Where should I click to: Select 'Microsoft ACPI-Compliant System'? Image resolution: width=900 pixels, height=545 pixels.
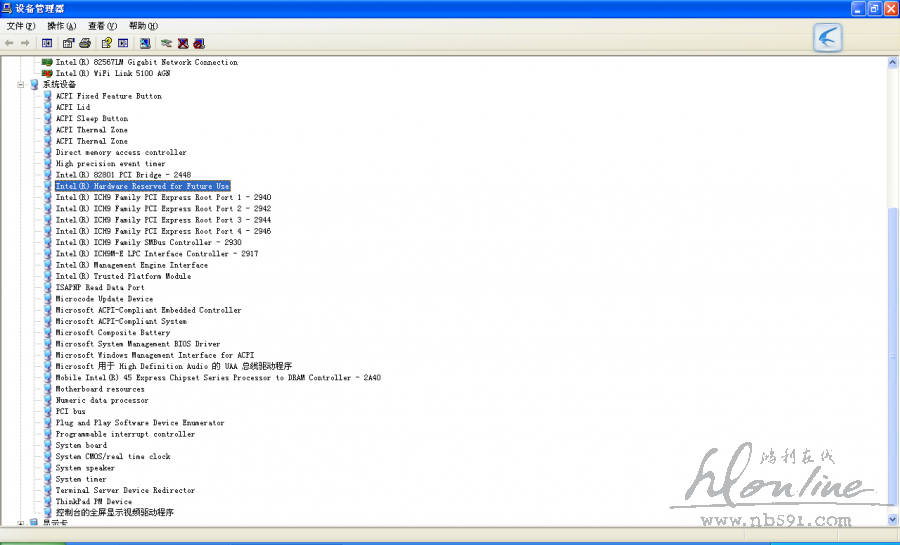point(121,321)
